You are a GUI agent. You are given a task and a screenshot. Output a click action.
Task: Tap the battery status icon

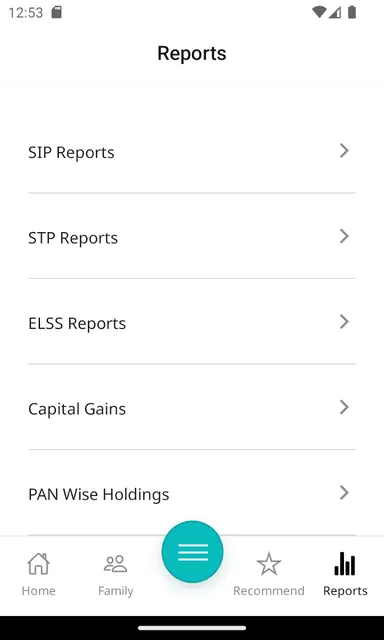[x=352, y=13]
